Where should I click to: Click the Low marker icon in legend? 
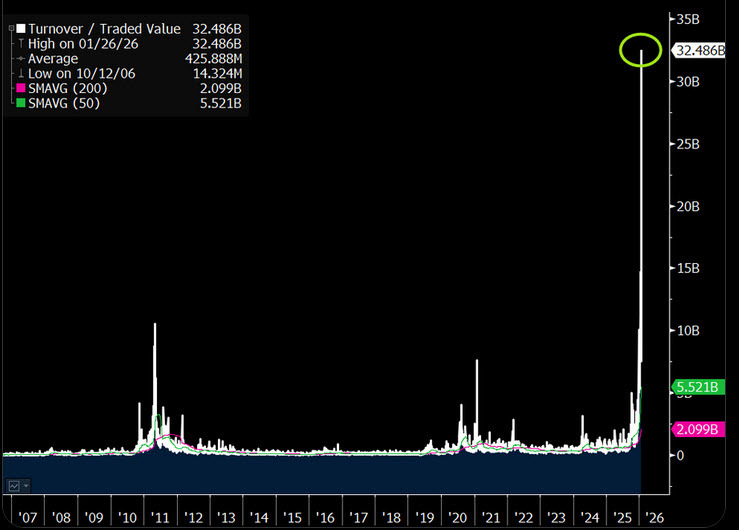click(20, 75)
